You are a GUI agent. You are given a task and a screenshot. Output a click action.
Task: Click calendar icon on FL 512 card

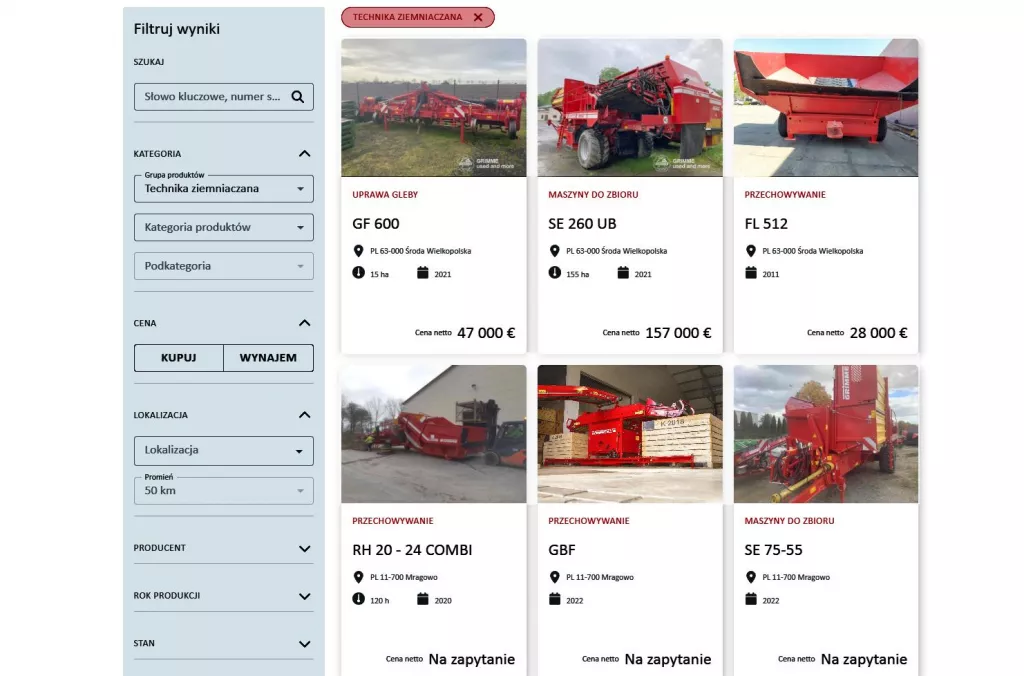pyautogui.click(x=750, y=273)
